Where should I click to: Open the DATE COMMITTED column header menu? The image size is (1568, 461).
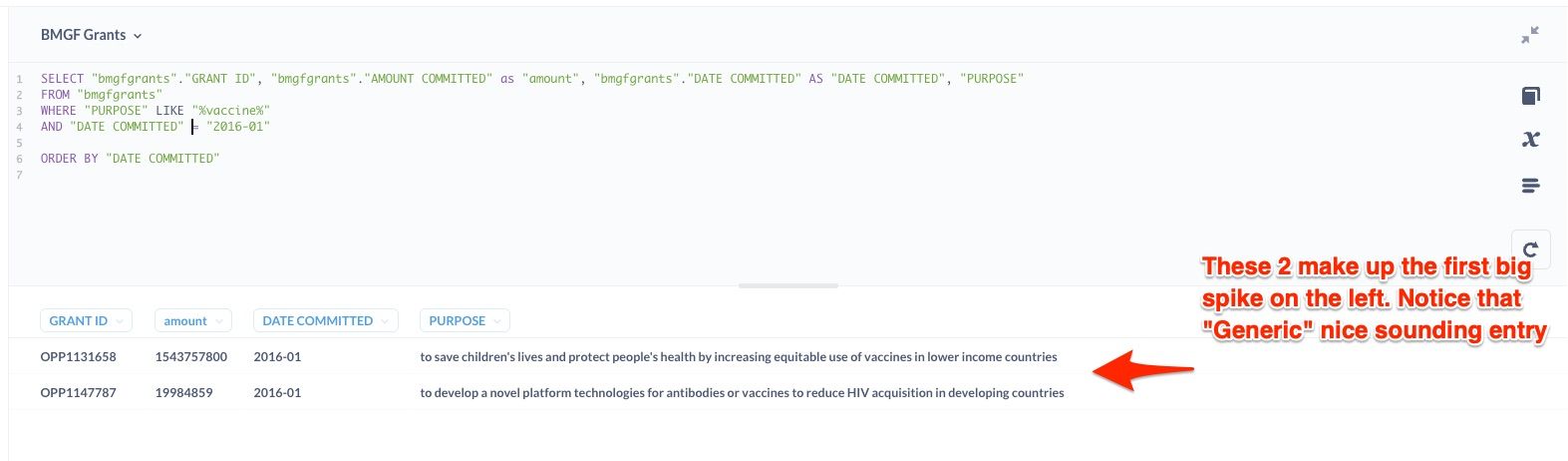click(325, 320)
